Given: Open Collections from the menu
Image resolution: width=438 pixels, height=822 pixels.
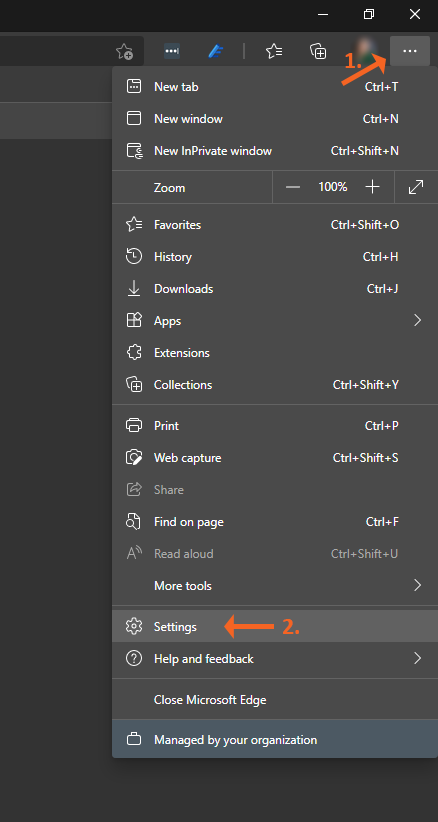Looking at the screenshot, I should [275, 385].
